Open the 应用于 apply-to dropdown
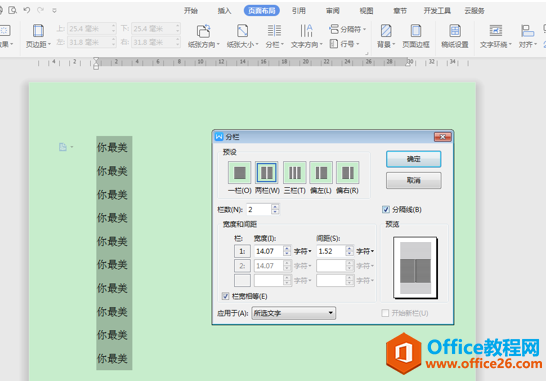The height and width of the screenshot is (381, 549). coord(293,313)
